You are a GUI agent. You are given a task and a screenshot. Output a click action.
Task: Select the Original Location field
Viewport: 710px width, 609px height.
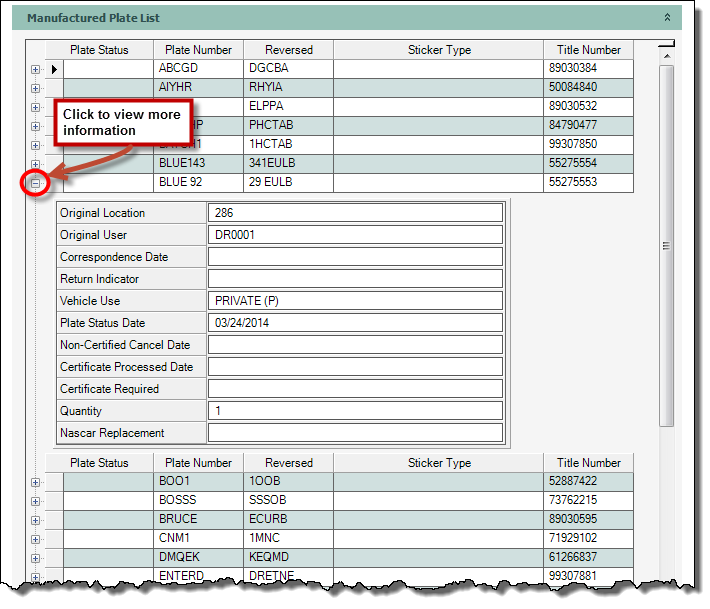coord(355,213)
